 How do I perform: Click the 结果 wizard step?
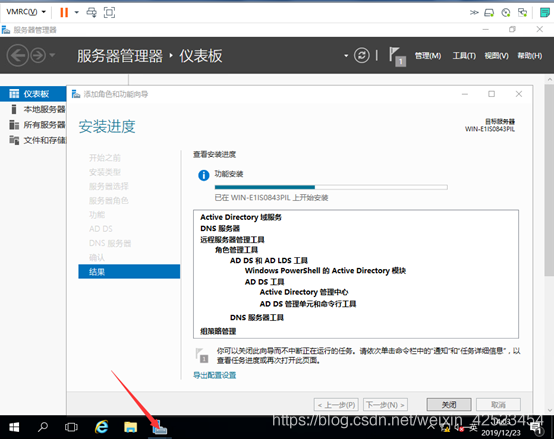tap(129, 272)
